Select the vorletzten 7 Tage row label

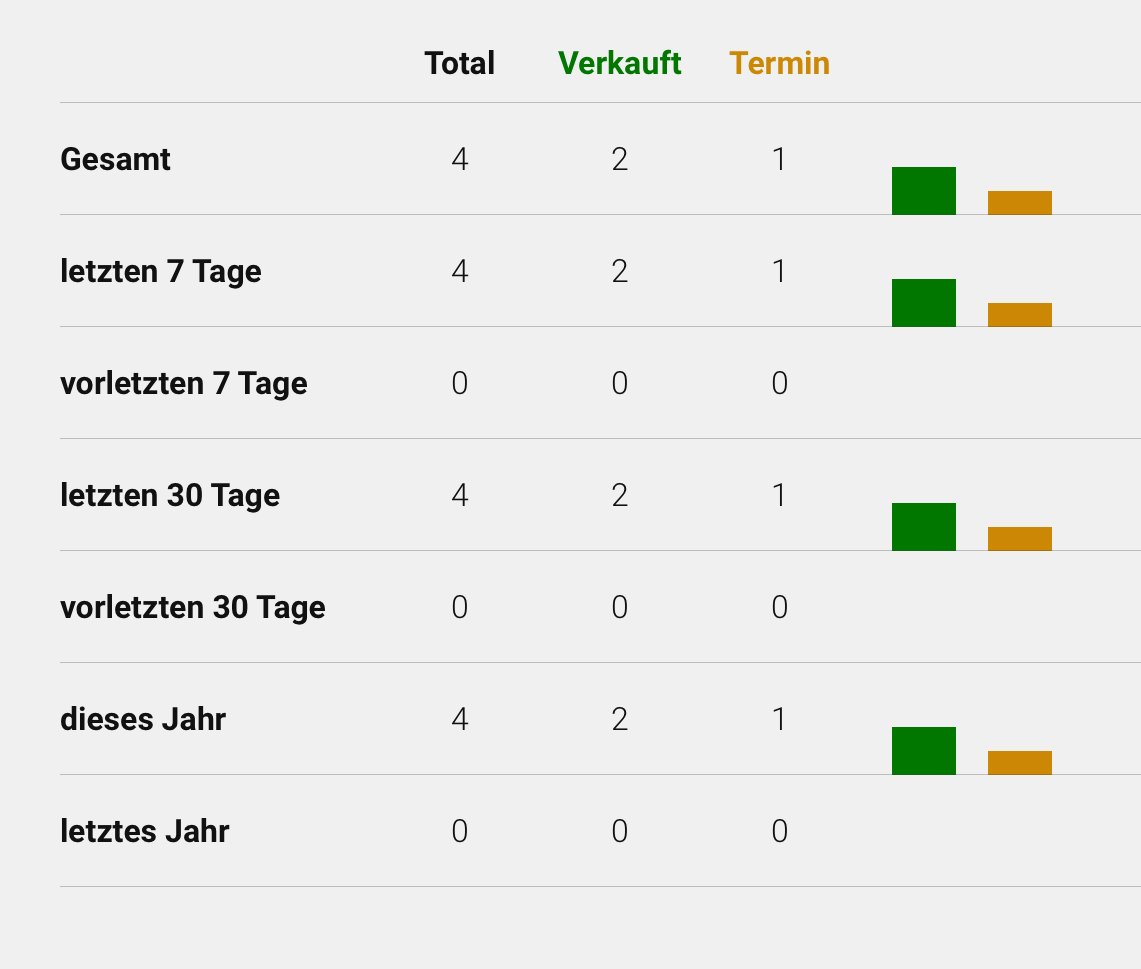click(183, 383)
